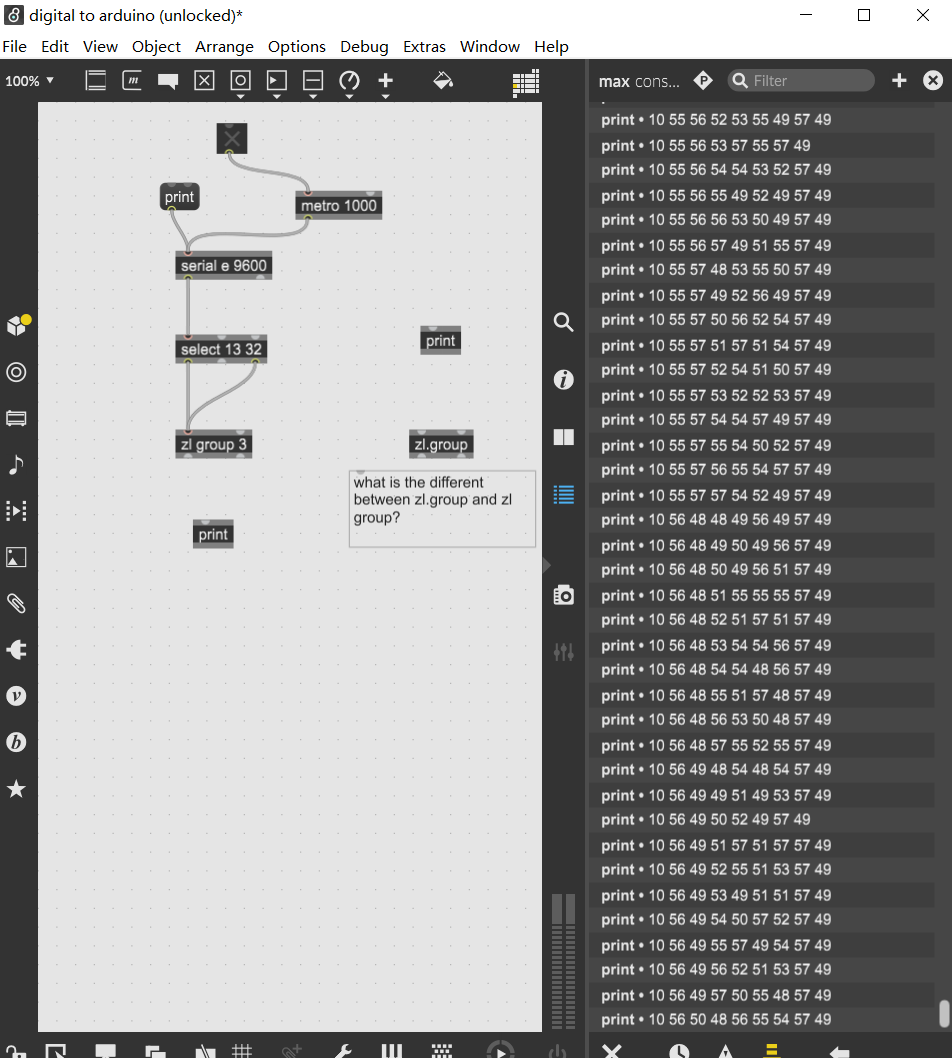Collapse the right sidebar with the small triangle

click(547, 565)
